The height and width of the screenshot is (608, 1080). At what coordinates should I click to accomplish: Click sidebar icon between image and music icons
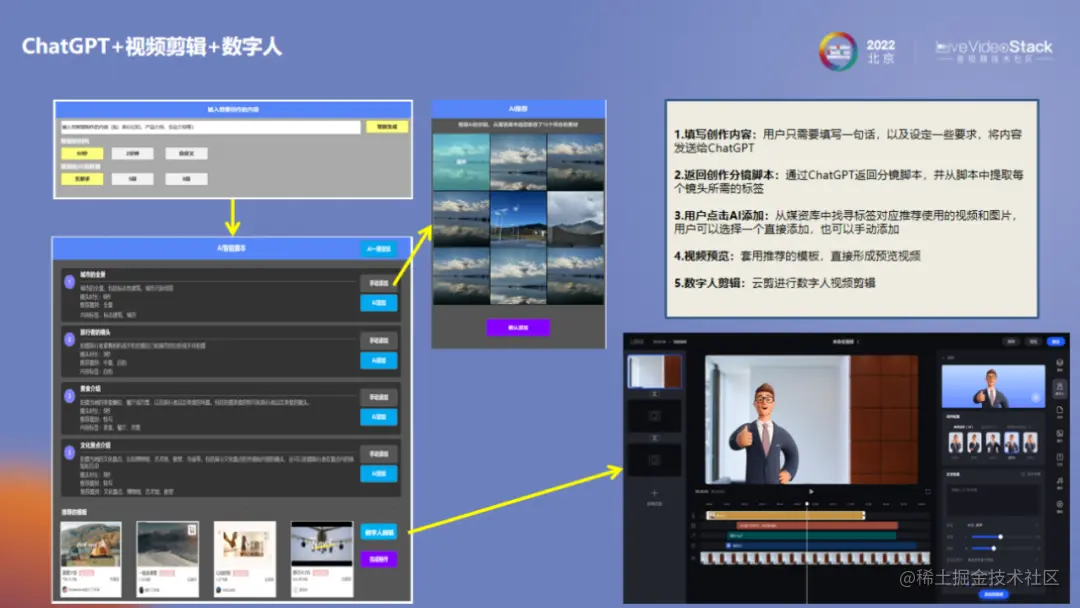(x=1059, y=457)
